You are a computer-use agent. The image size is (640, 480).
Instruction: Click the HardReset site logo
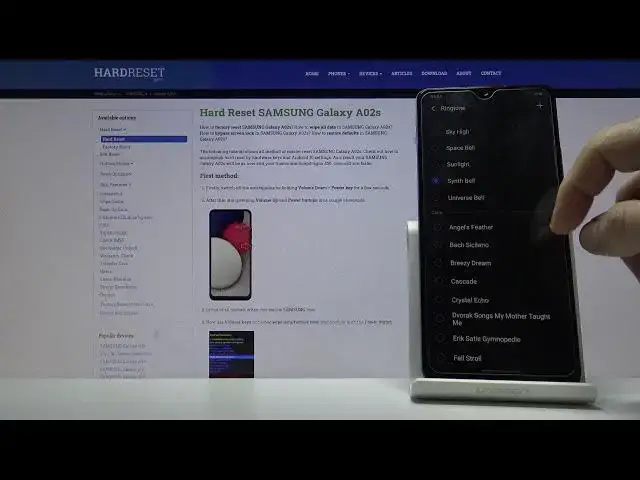[x=129, y=73]
